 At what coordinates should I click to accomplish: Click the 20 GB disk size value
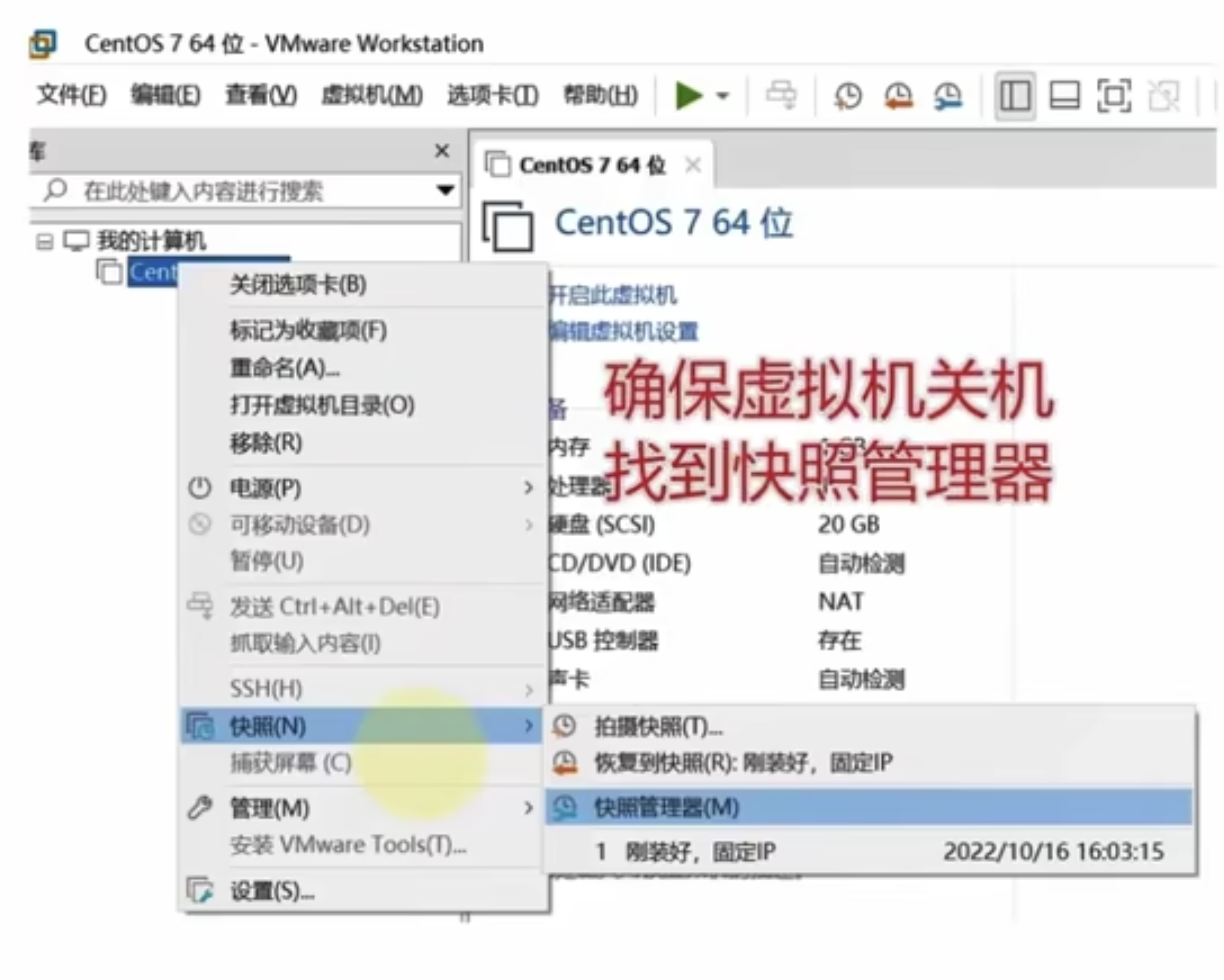tap(849, 525)
